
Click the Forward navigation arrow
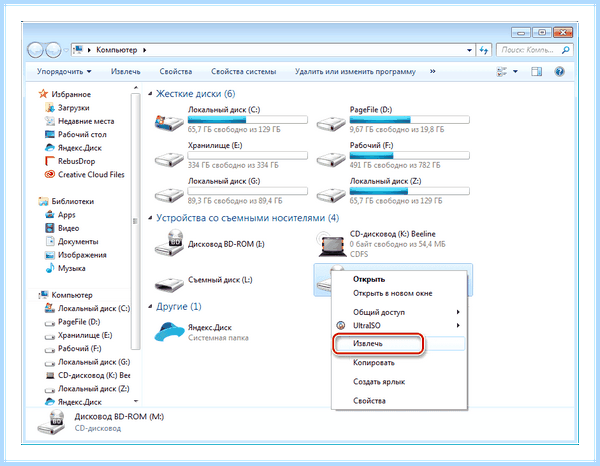[53, 50]
